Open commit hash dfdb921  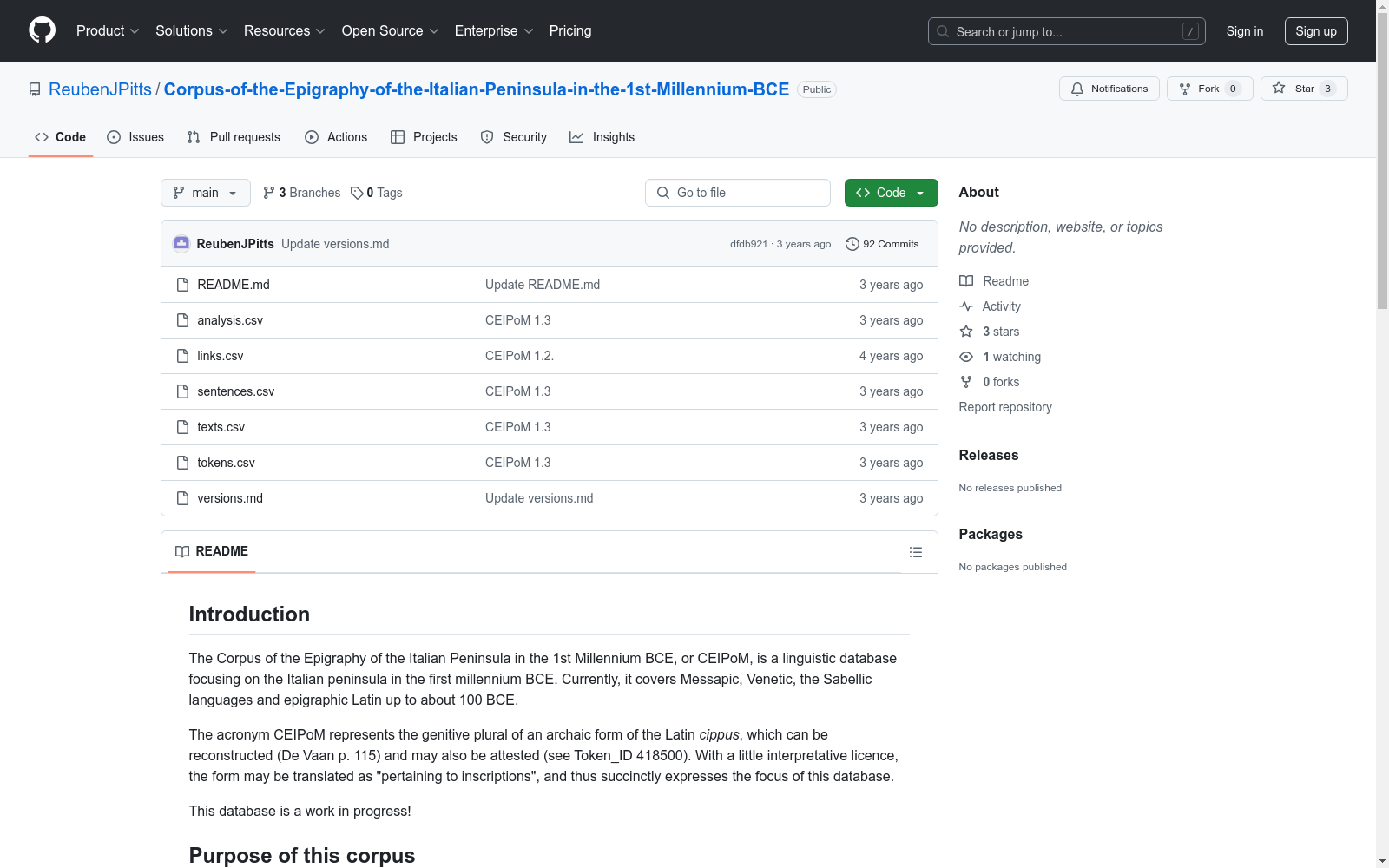tap(748, 244)
